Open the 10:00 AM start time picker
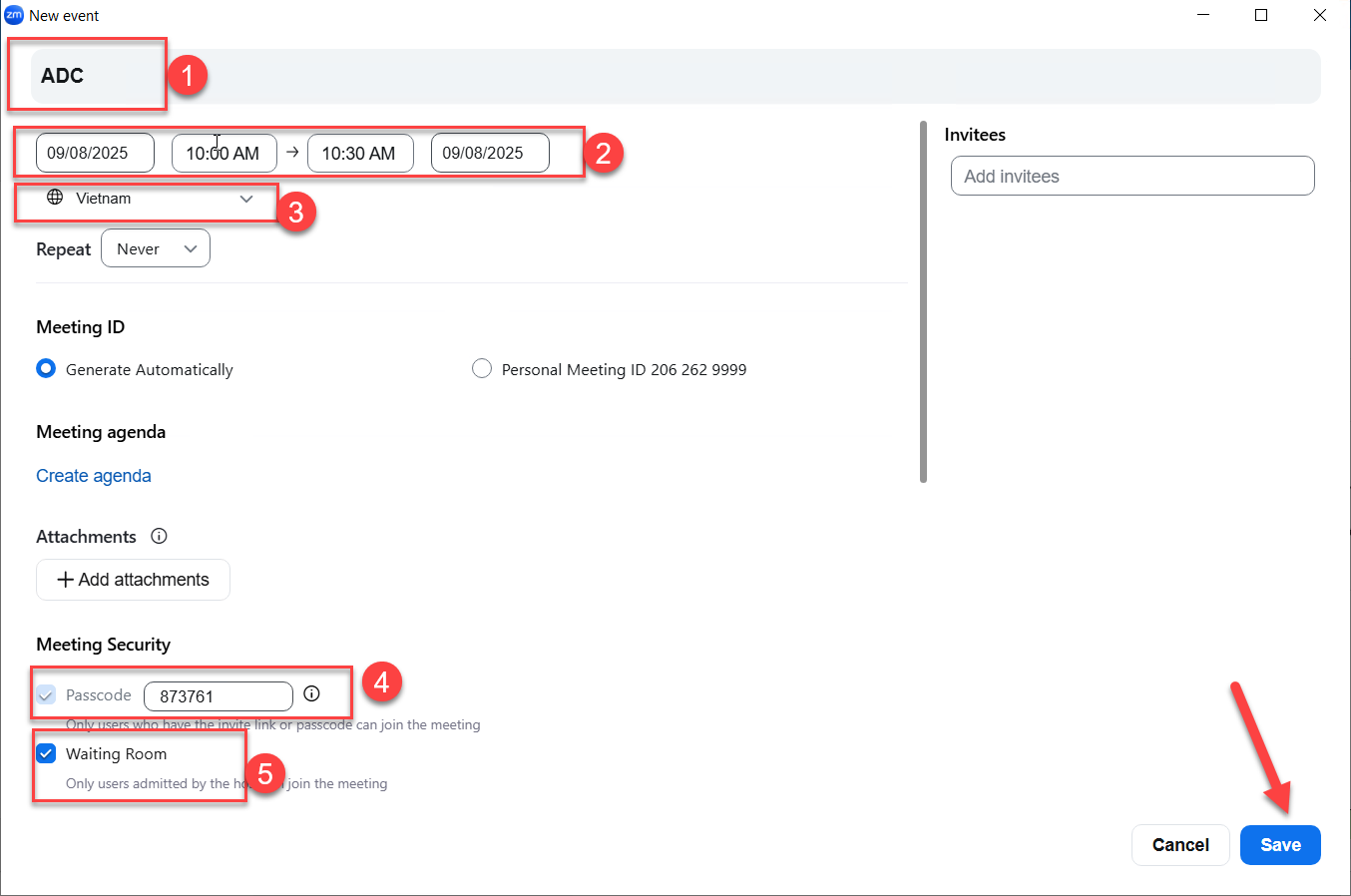Screen dimensions: 1351x896 click(224, 153)
